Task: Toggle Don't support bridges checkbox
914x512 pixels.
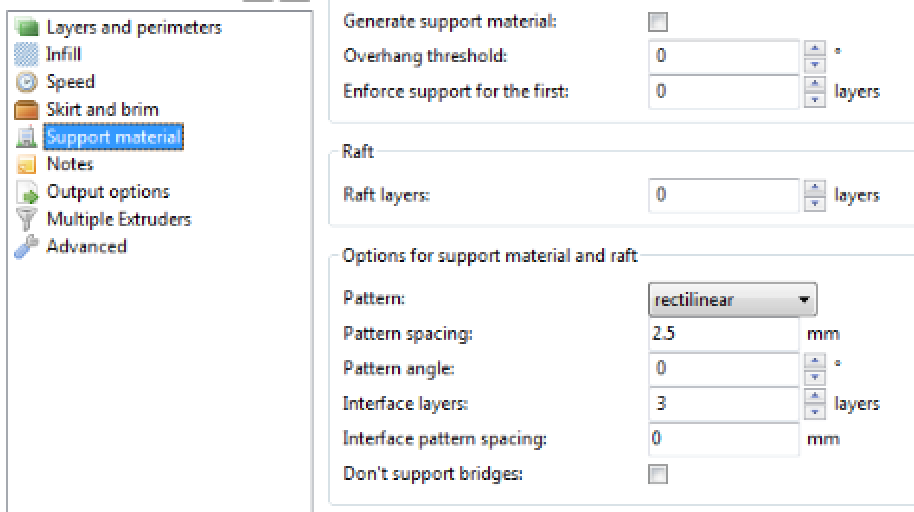Action: (x=658, y=474)
